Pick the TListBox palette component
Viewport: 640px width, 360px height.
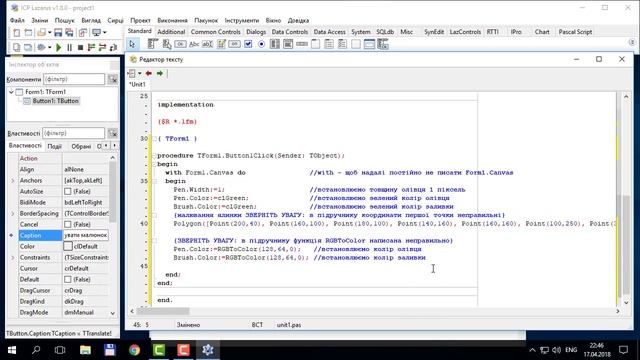(275, 44)
